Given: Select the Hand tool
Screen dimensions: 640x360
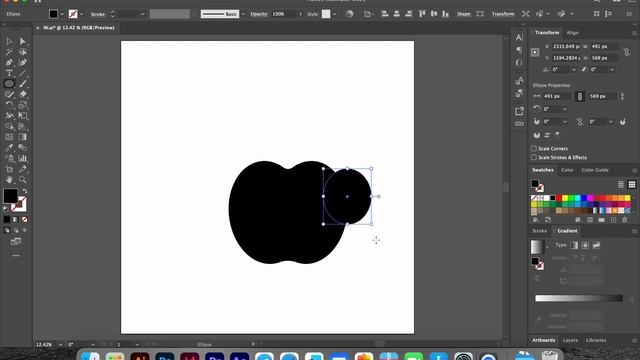Looking at the screenshot, I should pyautogui.click(x=9, y=180).
